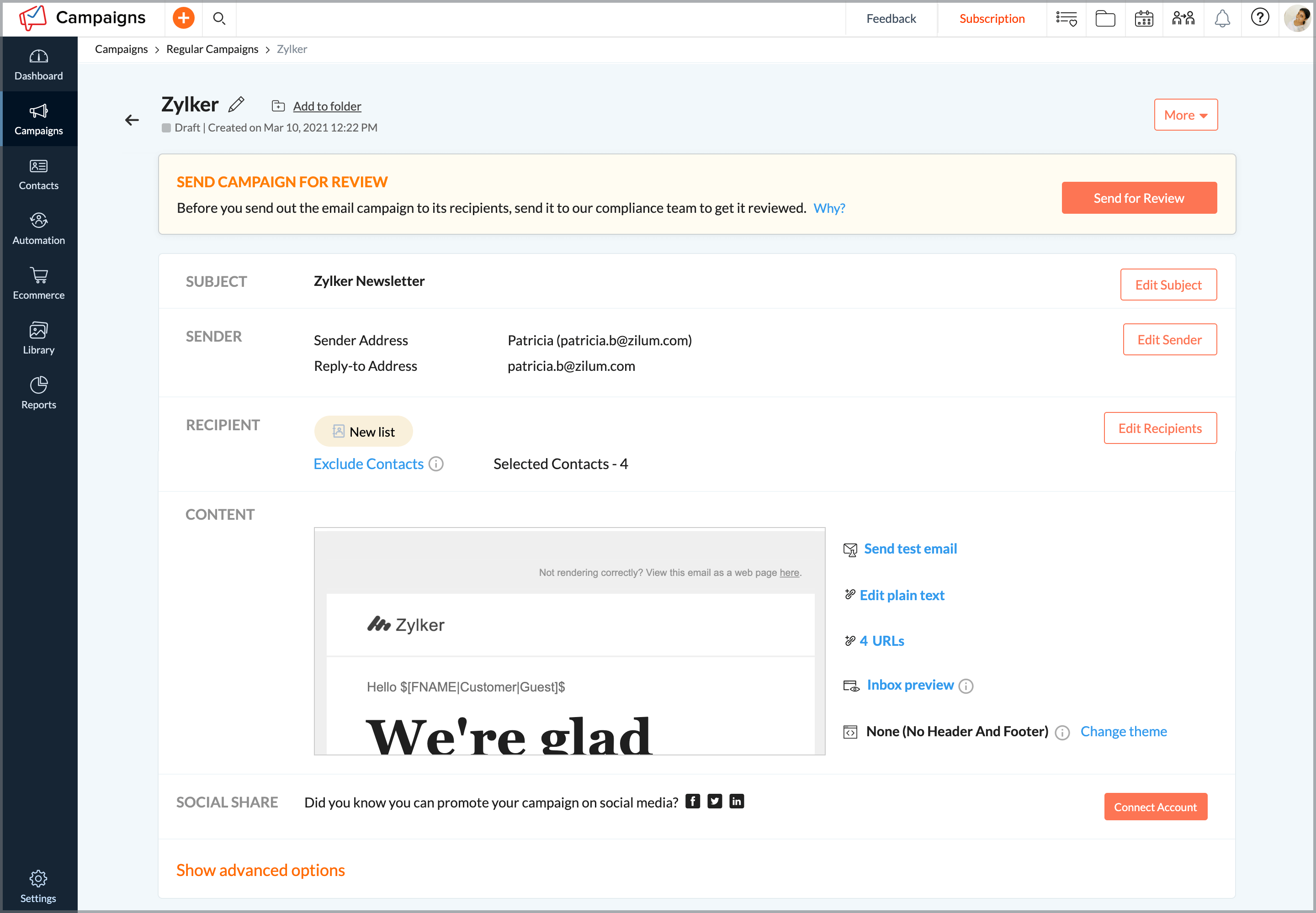
Task: Select Contacts from the left sidebar
Action: click(38, 174)
